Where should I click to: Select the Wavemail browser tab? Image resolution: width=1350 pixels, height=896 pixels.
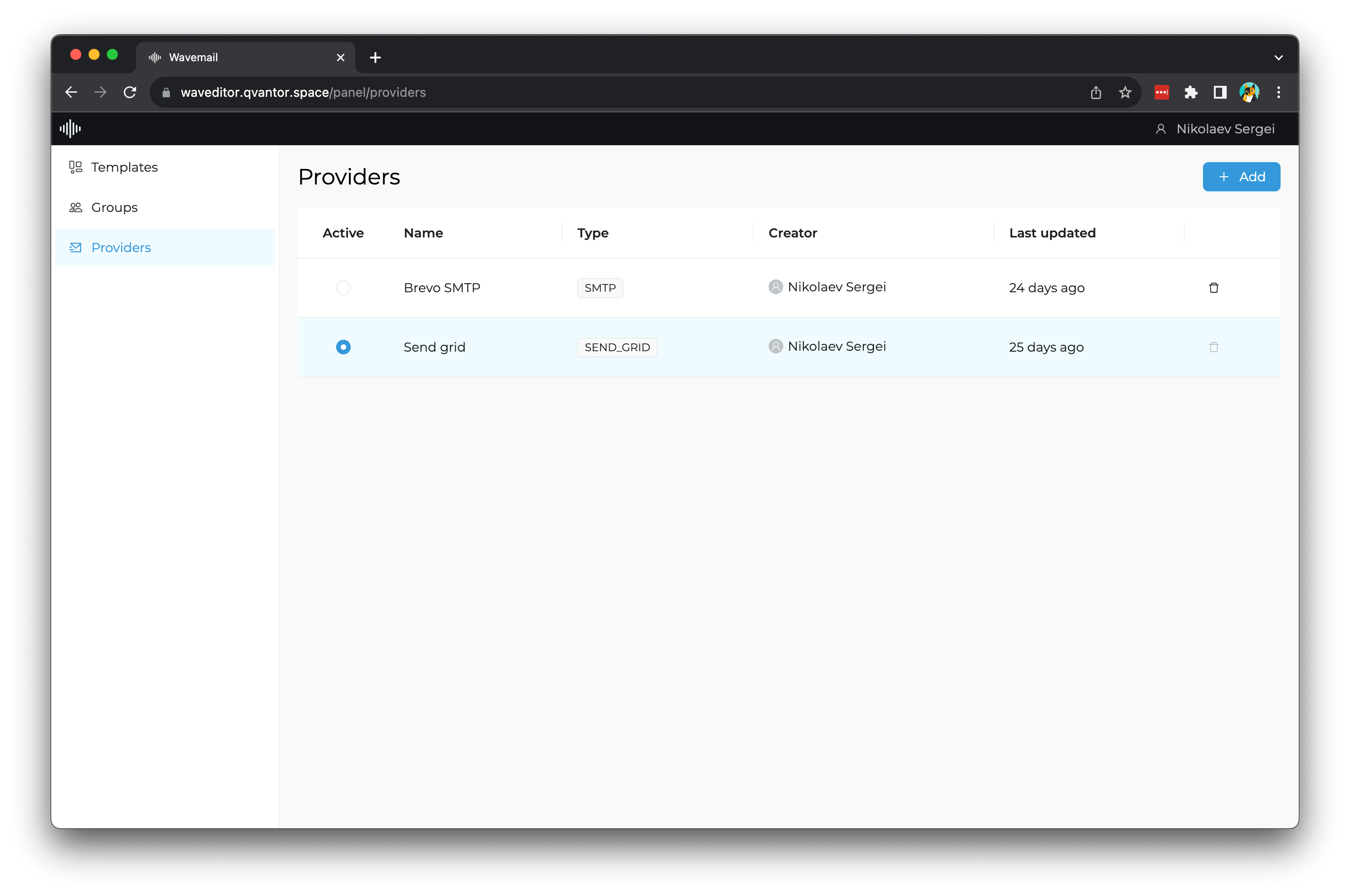246,57
